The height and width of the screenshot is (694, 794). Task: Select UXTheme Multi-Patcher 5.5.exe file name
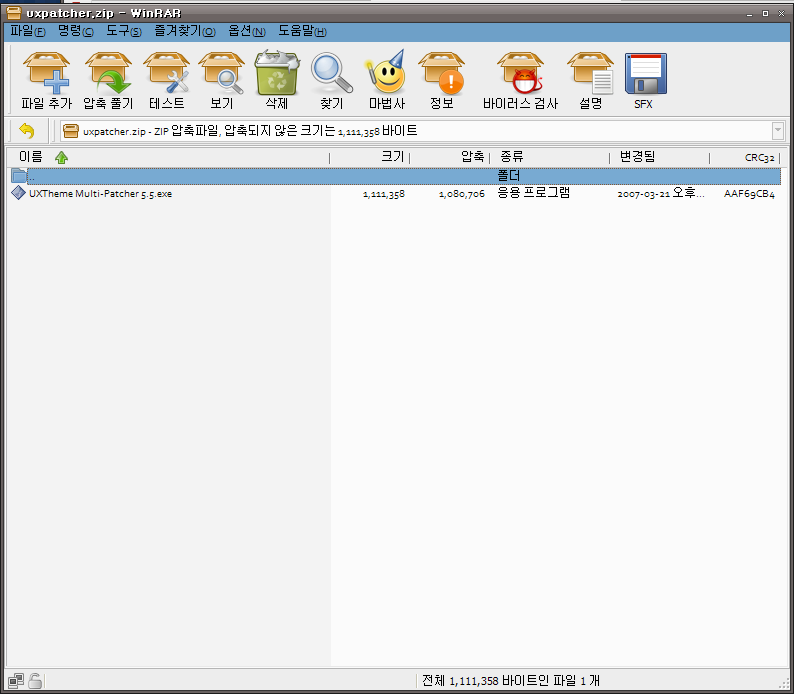(x=100, y=193)
